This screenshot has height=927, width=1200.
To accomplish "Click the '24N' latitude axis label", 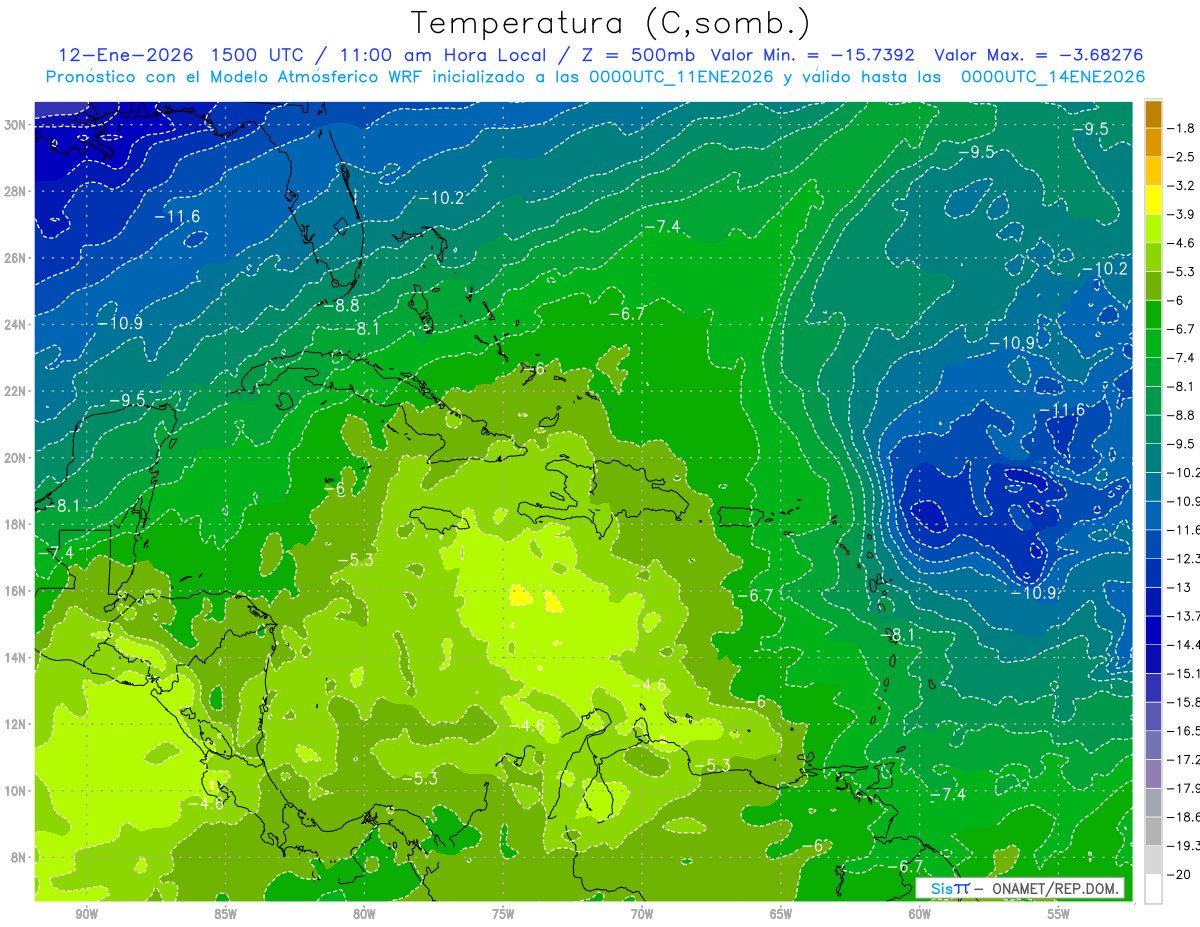I will click(x=16, y=325).
